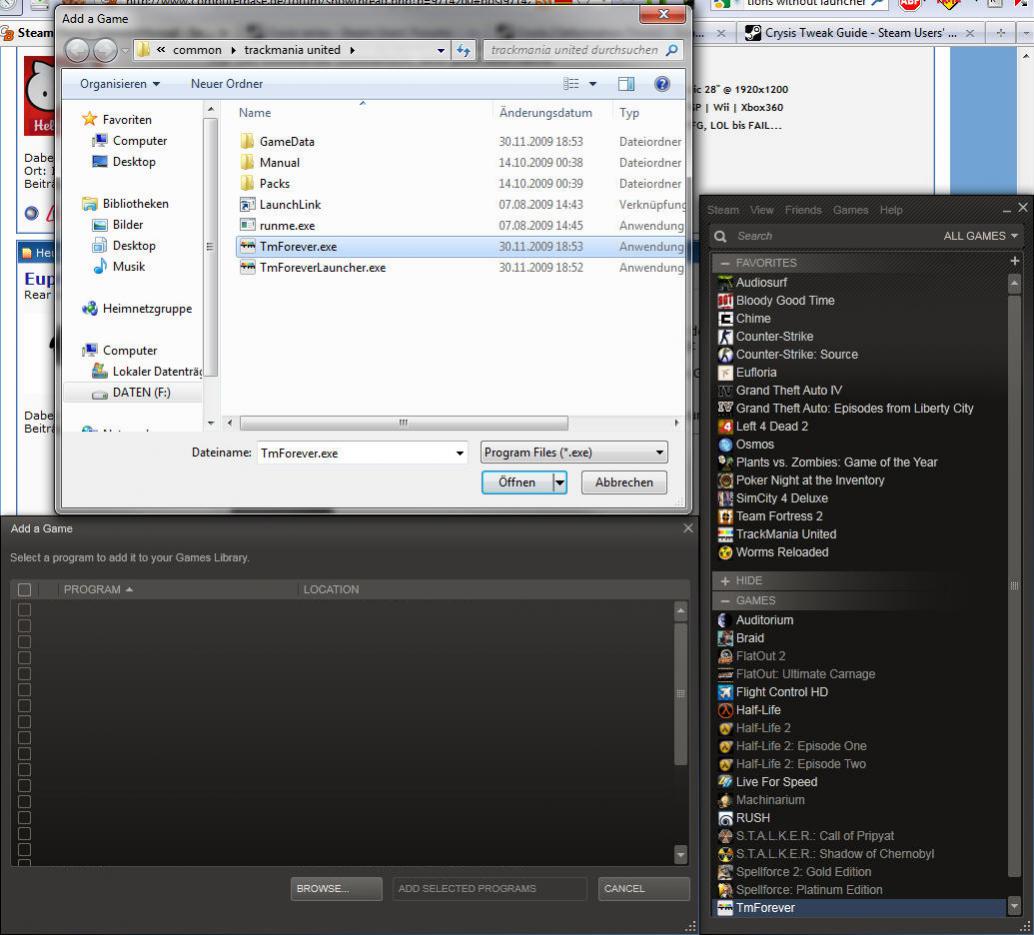Click the Neuer Ordner button
Viewport: 1034px width, 935px height.
click(227, 84)
